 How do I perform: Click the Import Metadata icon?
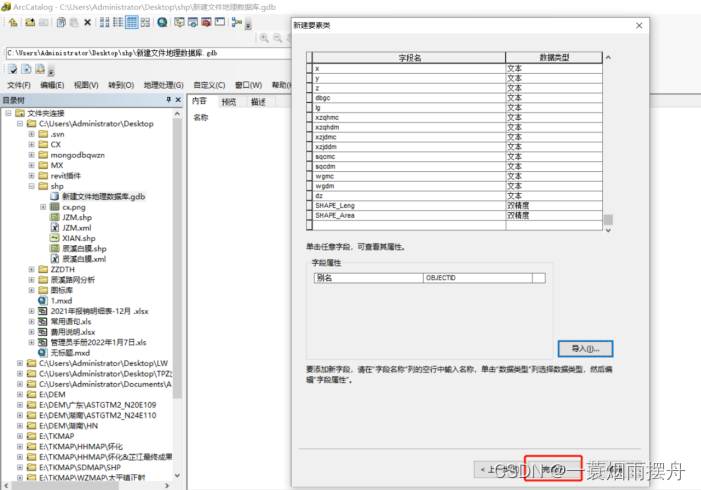[40, 69]
